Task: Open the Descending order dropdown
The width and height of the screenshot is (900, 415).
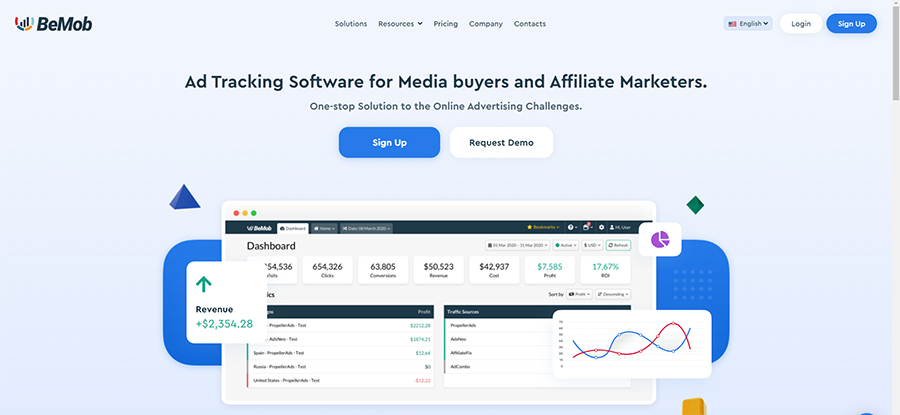Action: click(x=613, y=294)
